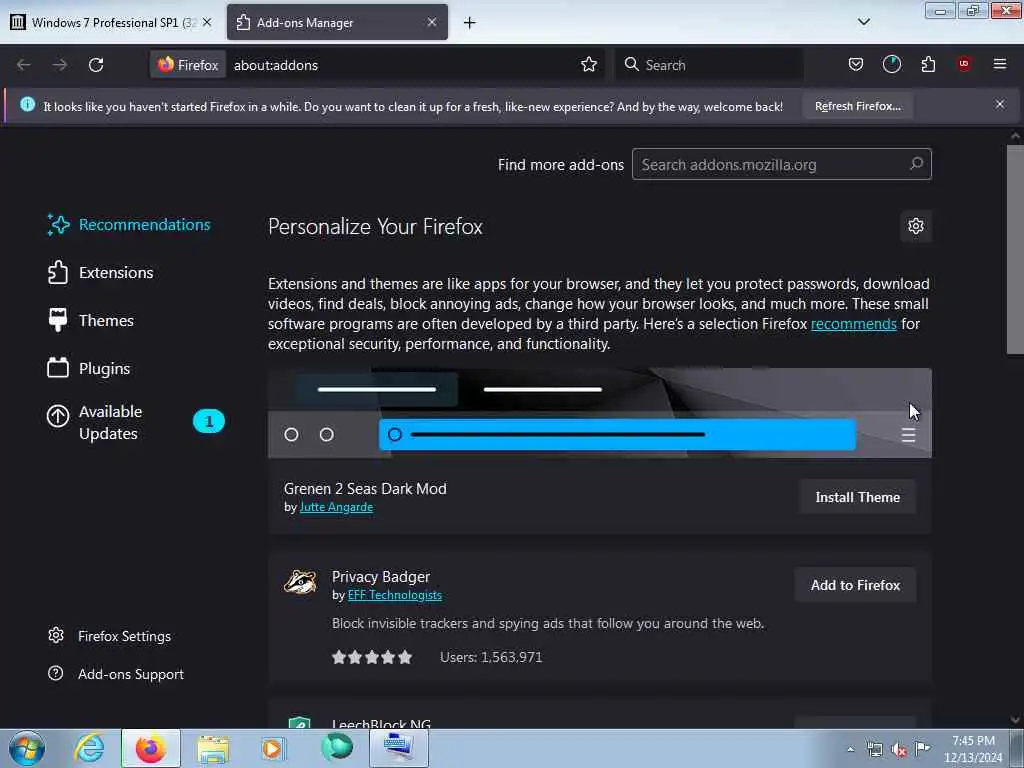Open Themes category in sidebar
The height and width of the screenshot is (768, 1024).
point(91,321)
